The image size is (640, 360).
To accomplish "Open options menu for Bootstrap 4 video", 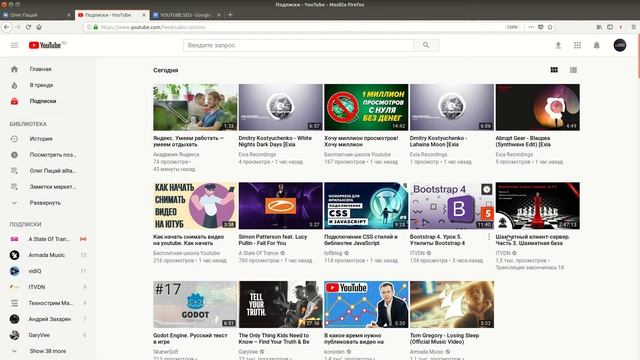I will pos(489,237).
